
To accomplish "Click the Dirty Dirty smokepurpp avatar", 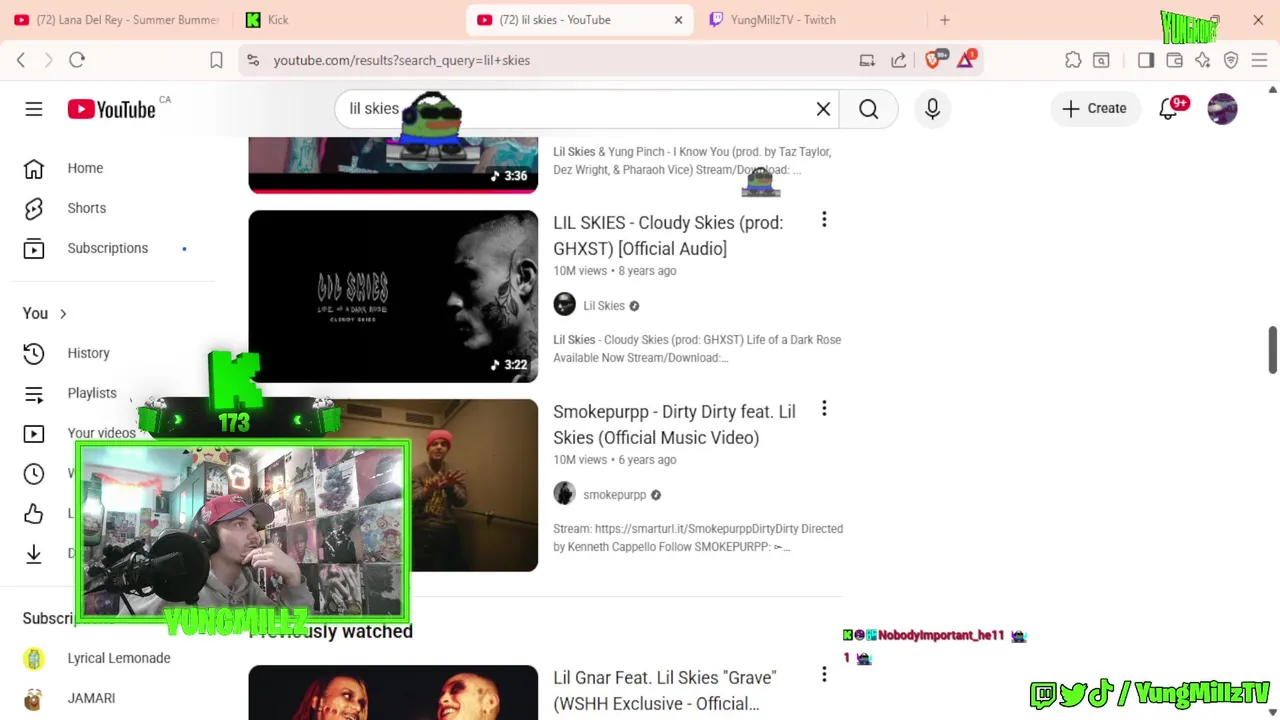I will 565,494.
